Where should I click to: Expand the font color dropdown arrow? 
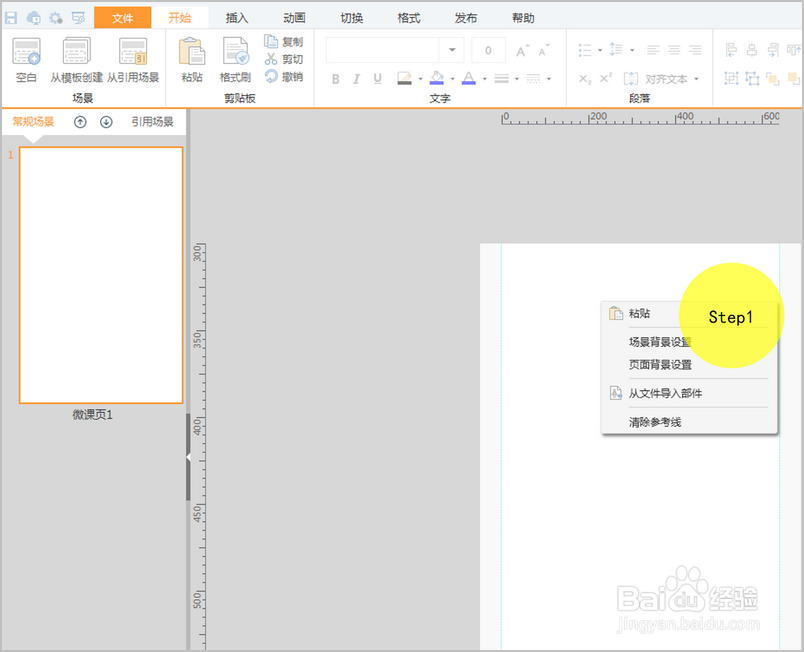coord(485,79)
